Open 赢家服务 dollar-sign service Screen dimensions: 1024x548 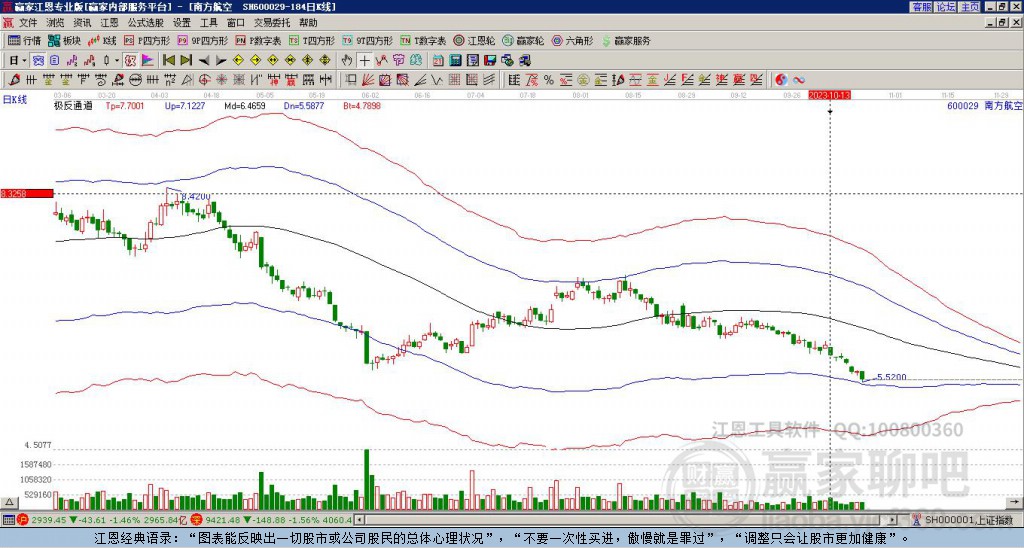[626, 40]
